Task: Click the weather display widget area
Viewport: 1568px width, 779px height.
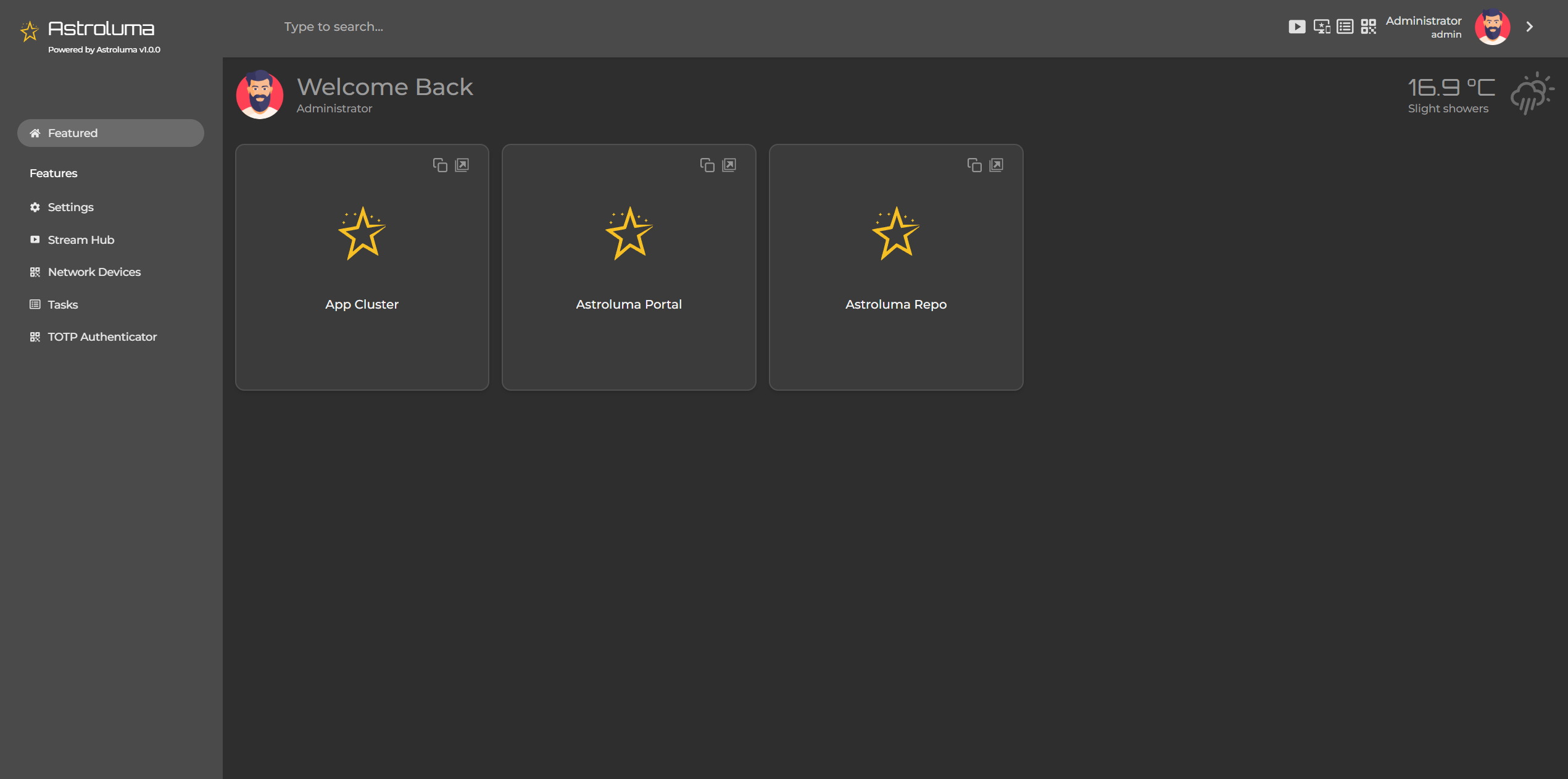Action: tap(1475, 95)
